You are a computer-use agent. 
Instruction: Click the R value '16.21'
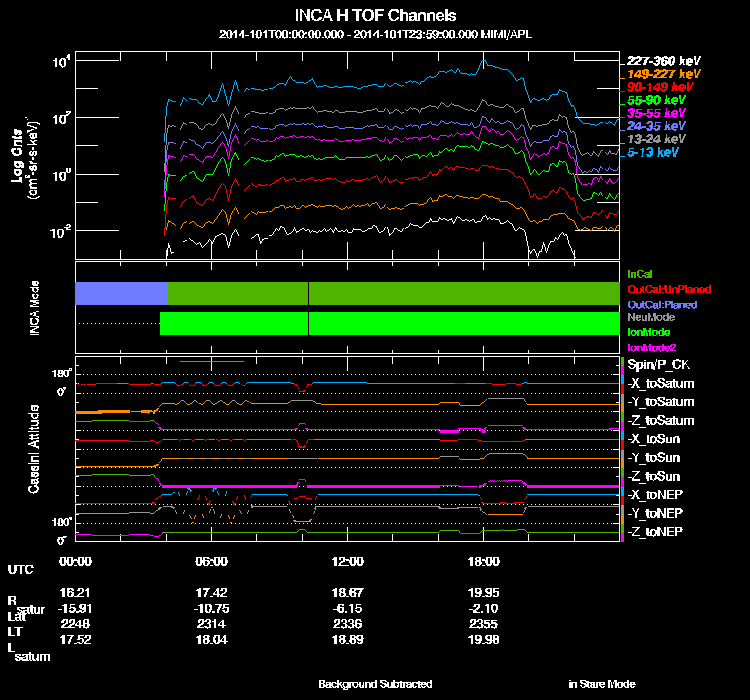[75, 592]
